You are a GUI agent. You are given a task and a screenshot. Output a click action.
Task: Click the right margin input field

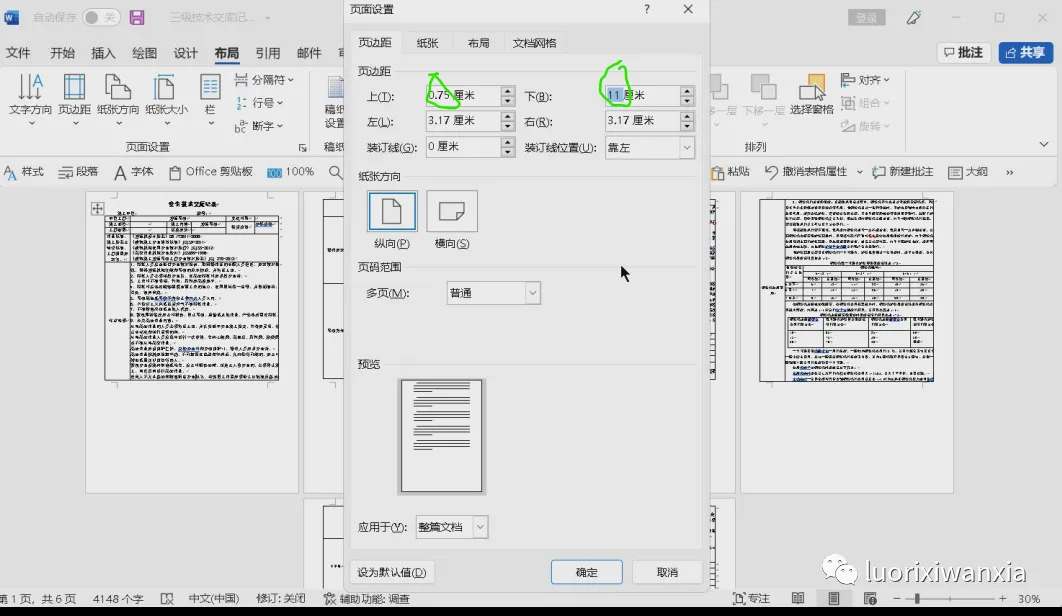point(642,121)
